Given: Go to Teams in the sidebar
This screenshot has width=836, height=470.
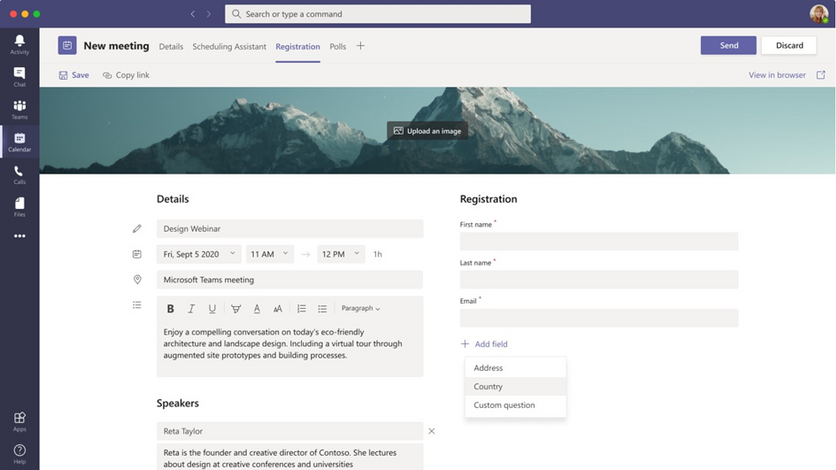Looking at the screenshot, I should [19, 109].
